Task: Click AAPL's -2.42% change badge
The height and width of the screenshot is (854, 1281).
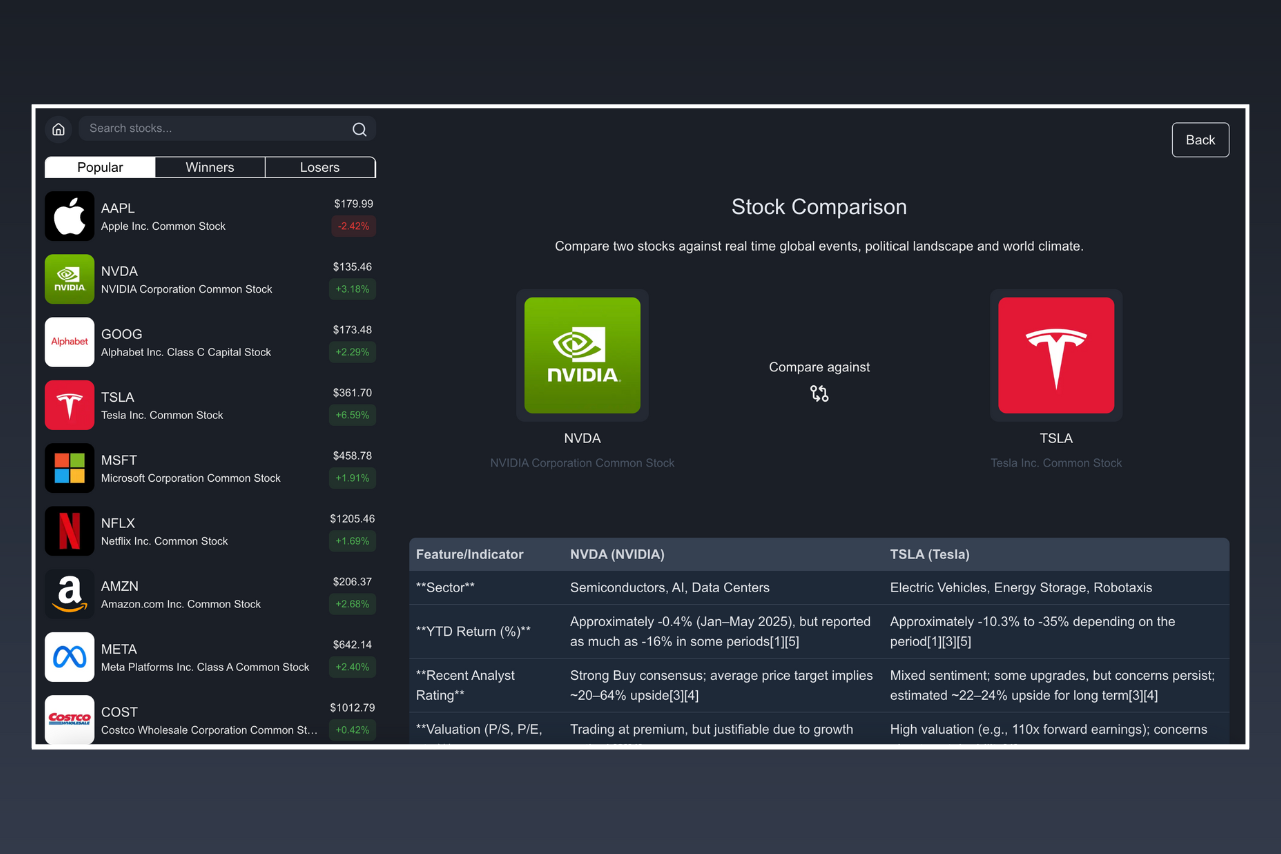Action: click(x=352, y=226)
